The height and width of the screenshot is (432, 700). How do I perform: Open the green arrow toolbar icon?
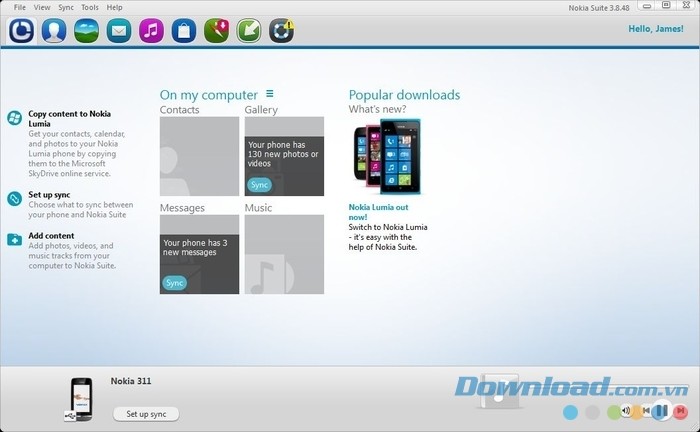(x=248, y=31)
